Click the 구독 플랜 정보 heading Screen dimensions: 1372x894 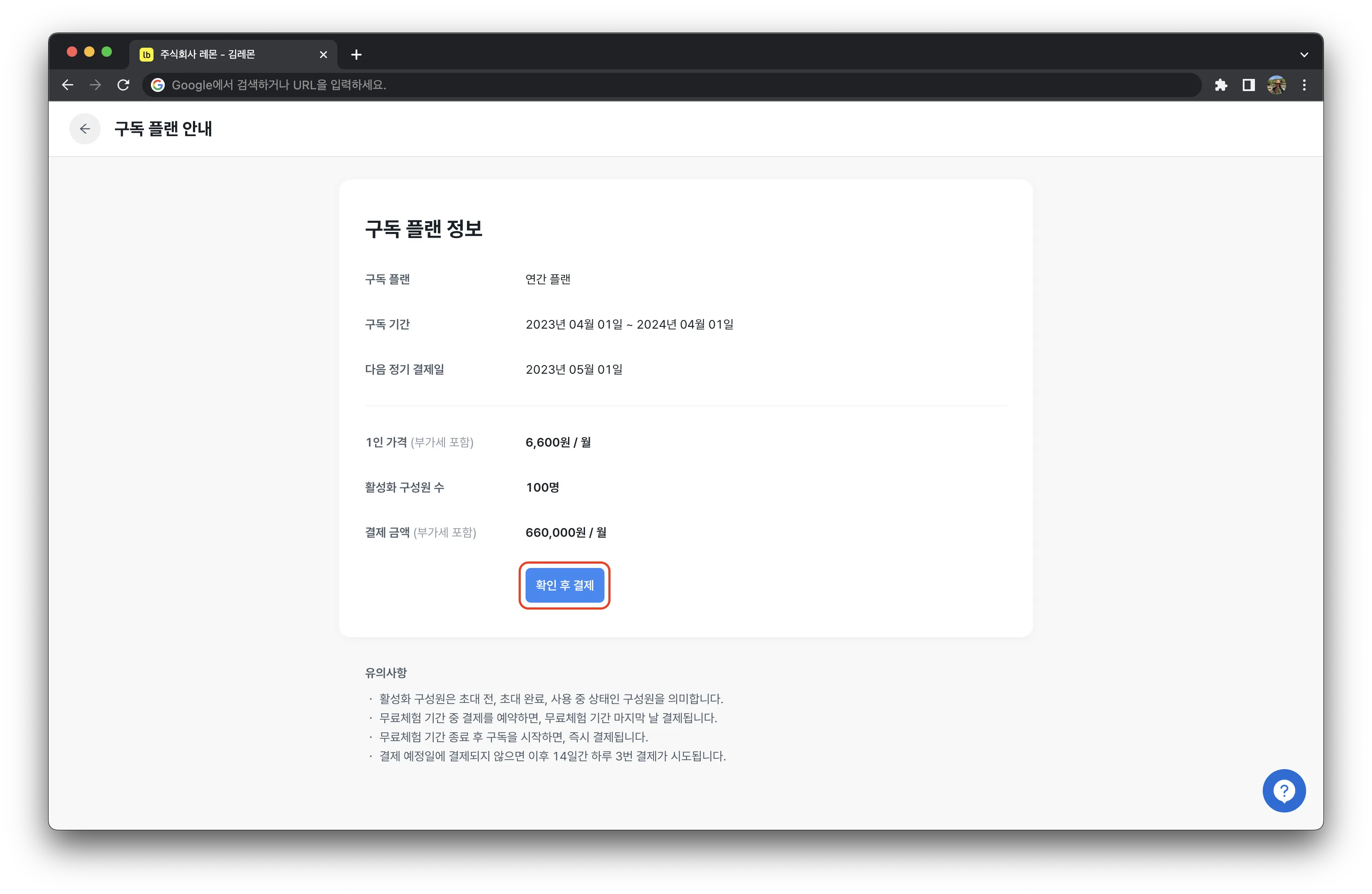click(424, 229)
